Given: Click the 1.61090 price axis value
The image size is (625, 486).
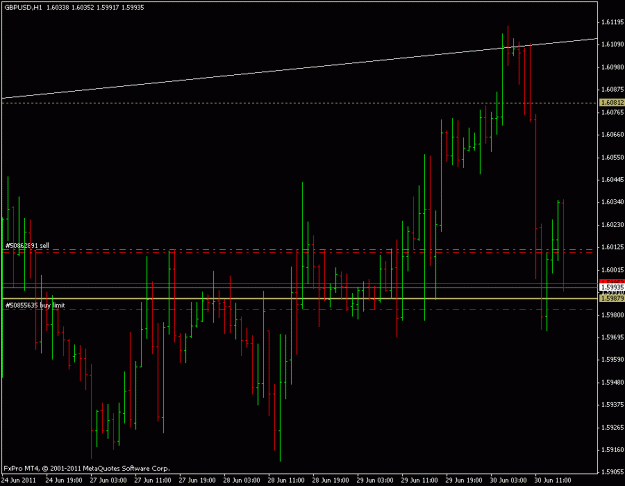Looking at the screenshot, I should (612, 44).
